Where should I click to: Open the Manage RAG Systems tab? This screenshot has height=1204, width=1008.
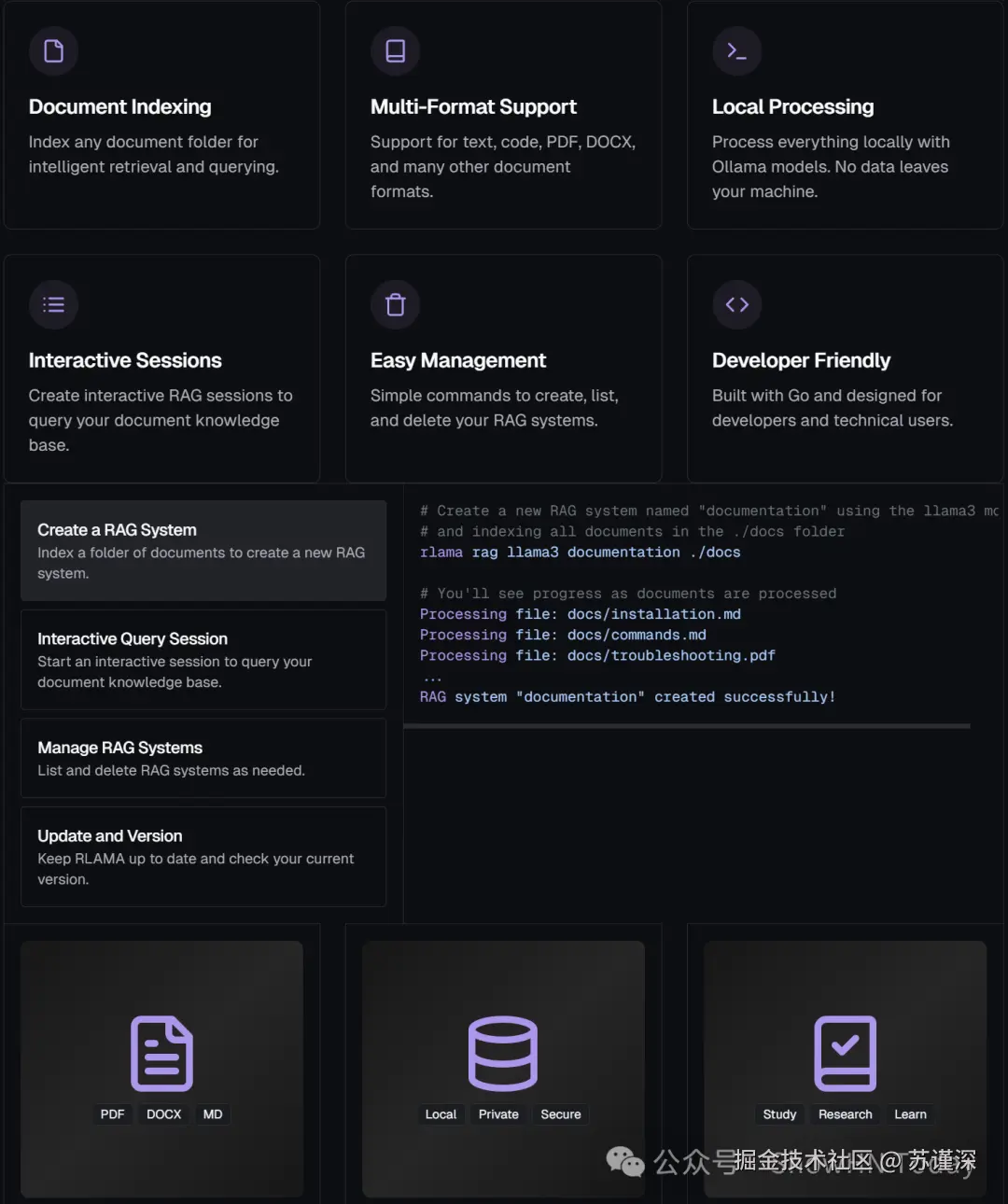(x=203, y=758)
